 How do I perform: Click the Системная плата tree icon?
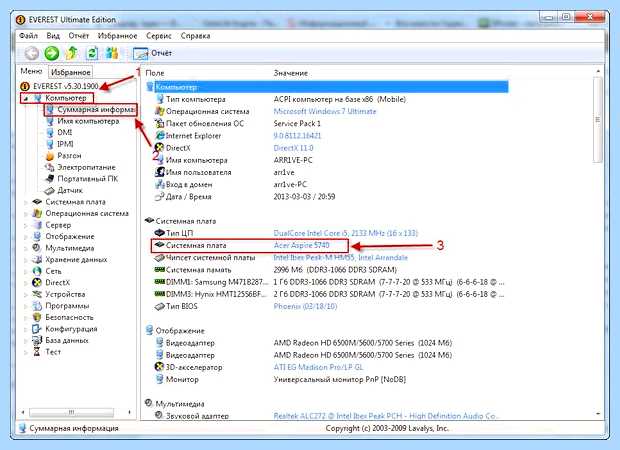click(37, 202)
